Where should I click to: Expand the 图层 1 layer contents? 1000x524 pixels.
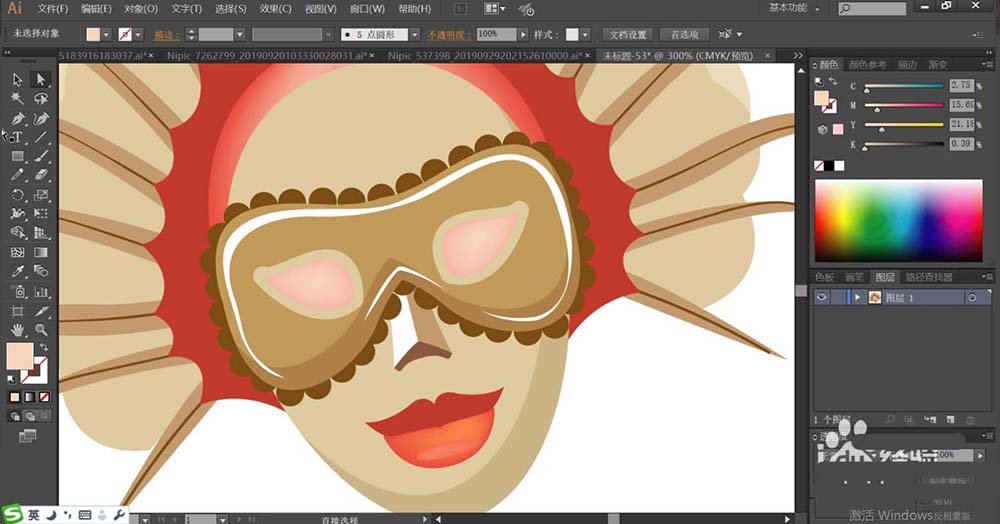click(x=857, y=298)
